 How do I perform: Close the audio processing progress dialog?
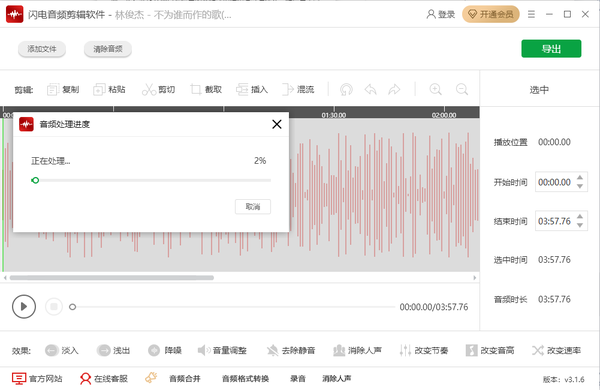point(277,124)
